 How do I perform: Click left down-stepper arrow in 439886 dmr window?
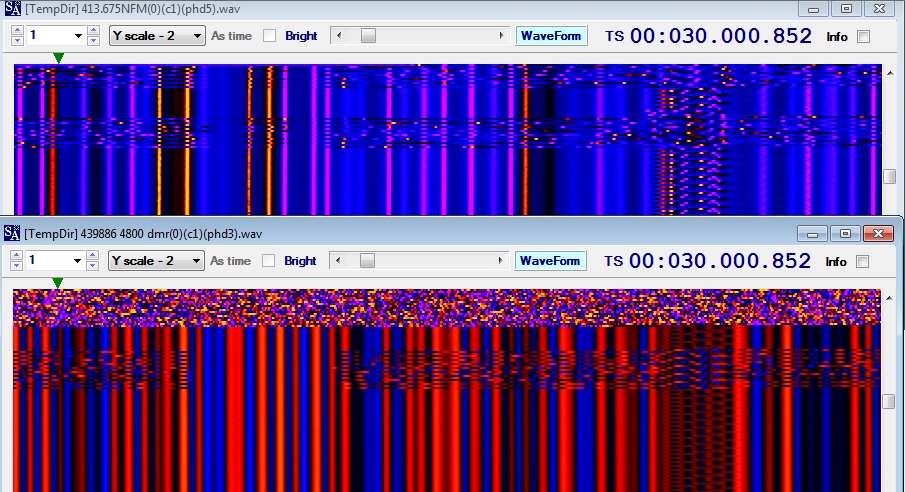[x=16, y=266]
